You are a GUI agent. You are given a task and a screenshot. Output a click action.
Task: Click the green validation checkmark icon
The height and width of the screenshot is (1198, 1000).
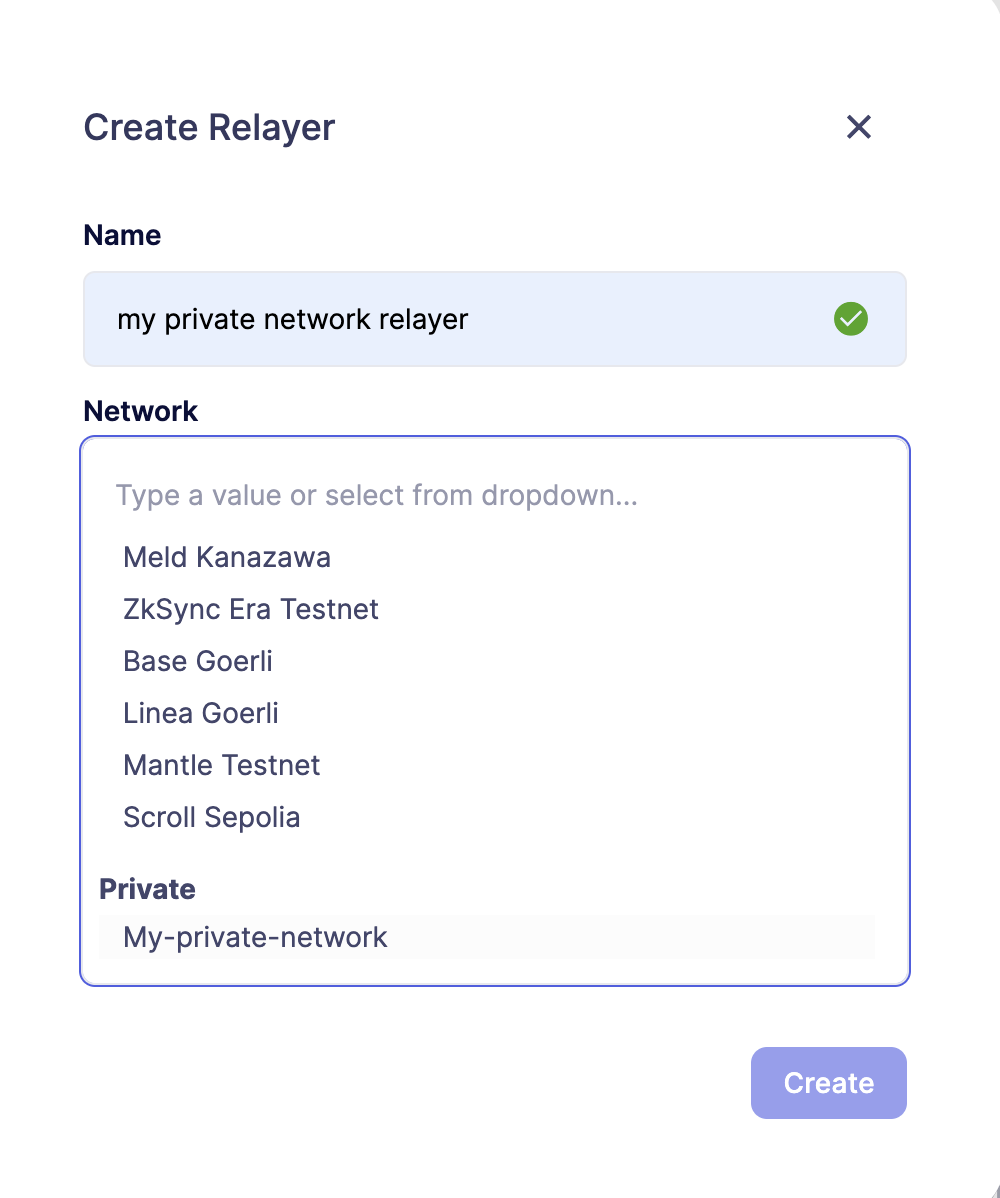(850, 318)
